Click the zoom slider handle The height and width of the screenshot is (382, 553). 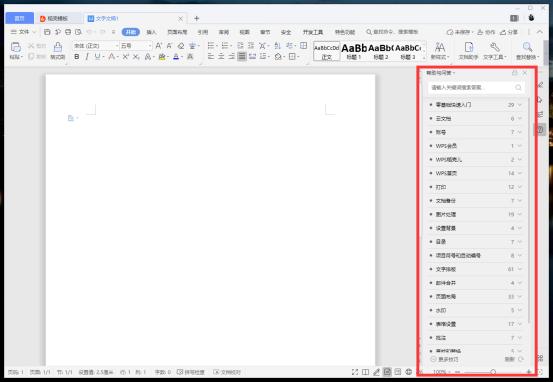493,372
